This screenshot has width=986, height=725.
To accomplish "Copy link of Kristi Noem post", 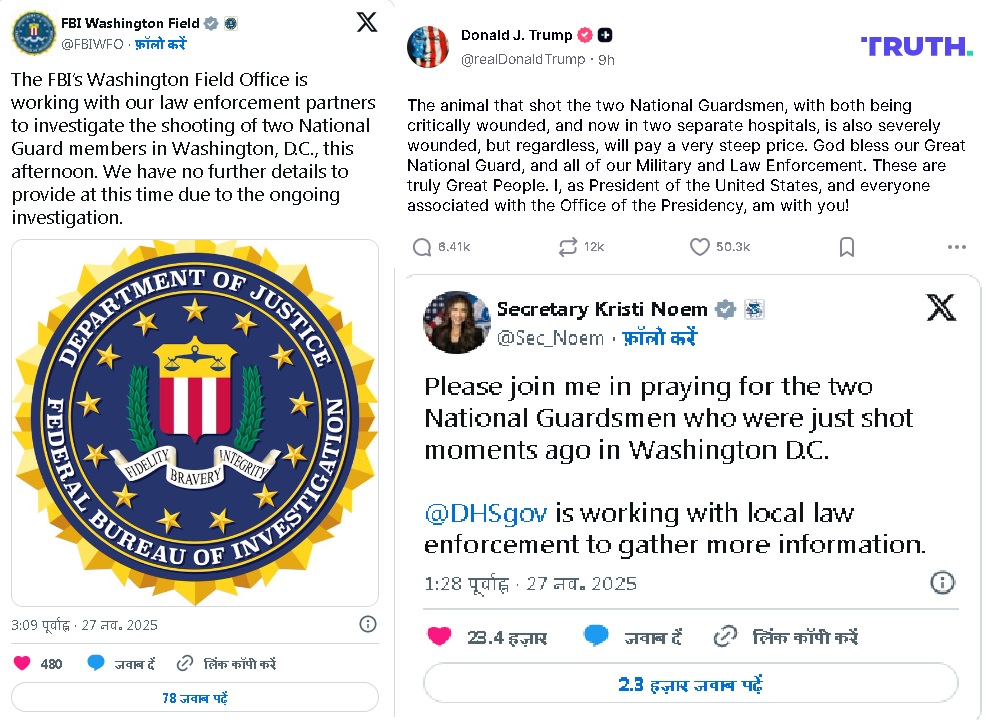I will (x=786, y=636).
